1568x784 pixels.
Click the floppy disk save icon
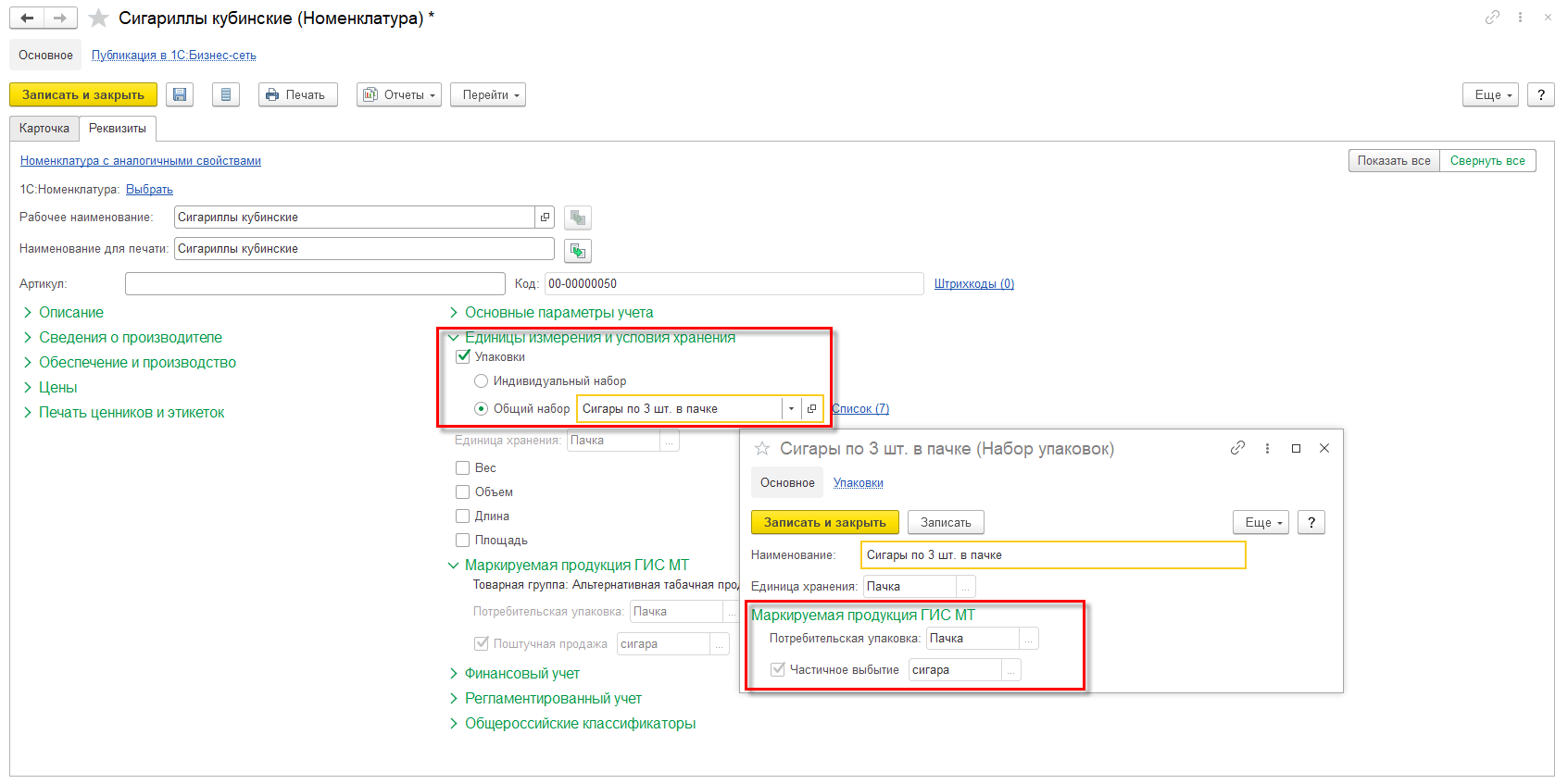click(180, 94)
